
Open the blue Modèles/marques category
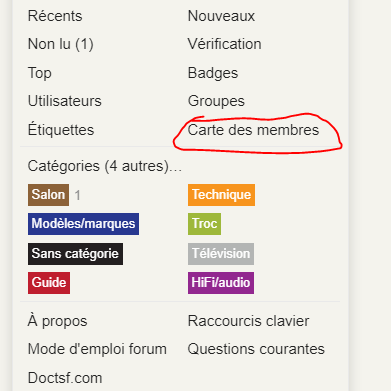(x=83, y=224)
